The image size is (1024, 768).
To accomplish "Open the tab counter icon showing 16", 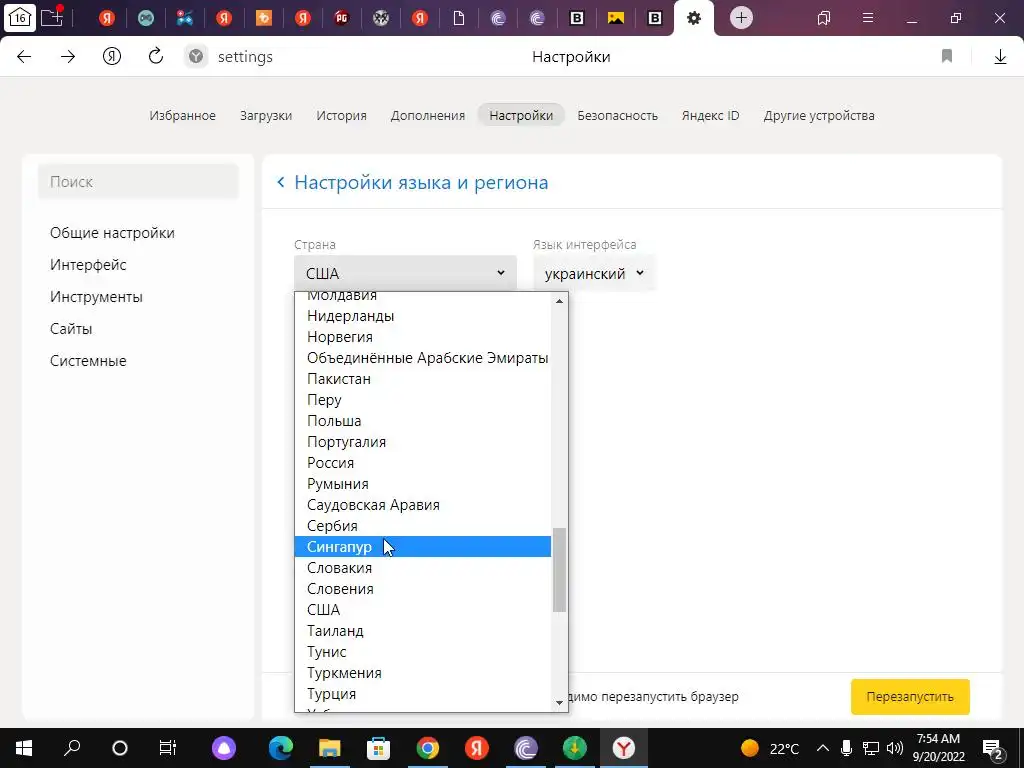I will coord(20,18).
